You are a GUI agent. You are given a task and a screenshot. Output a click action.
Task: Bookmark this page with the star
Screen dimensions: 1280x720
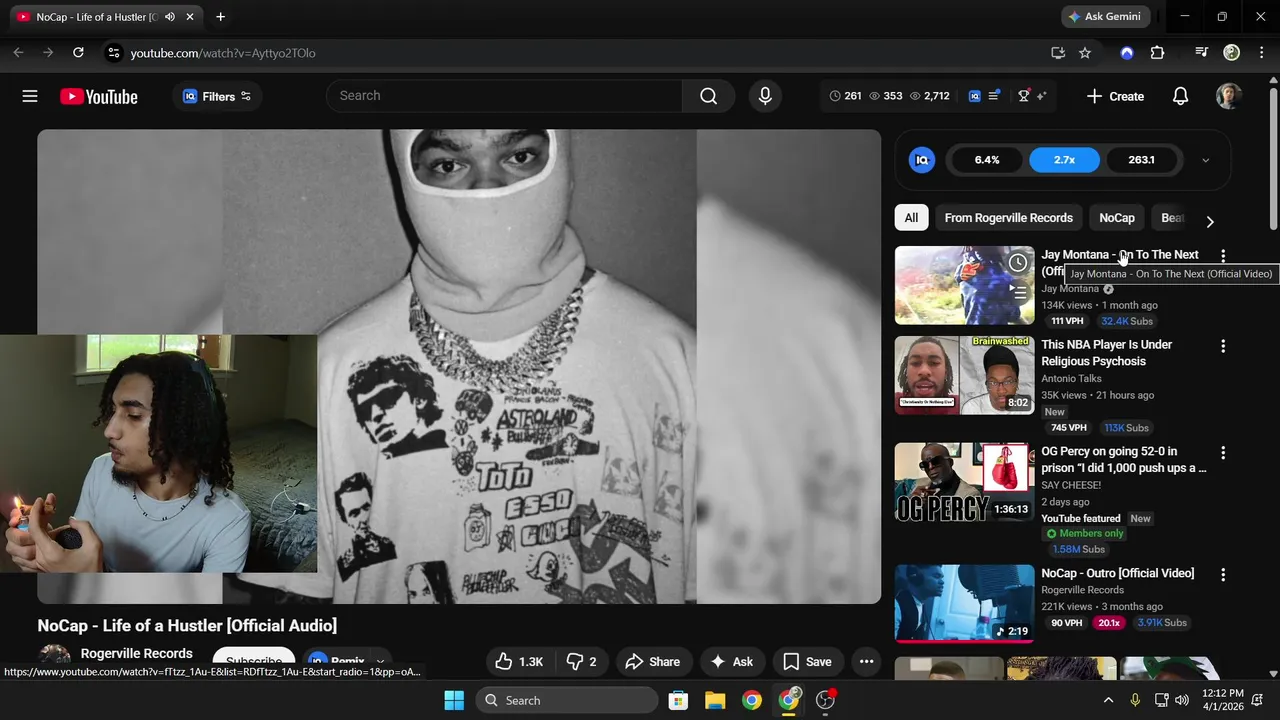pos(1085,53)
